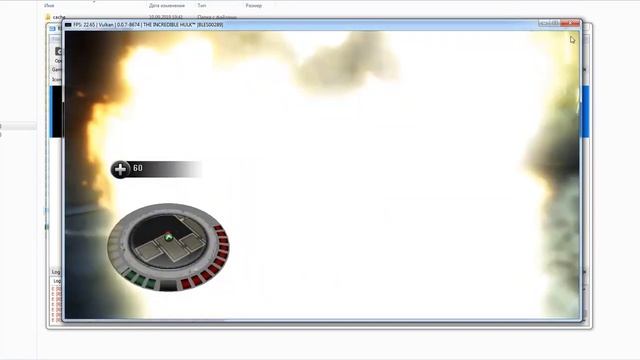Click the health plus icon in game HUD
The image size is (640, 360).
[120, 169]
